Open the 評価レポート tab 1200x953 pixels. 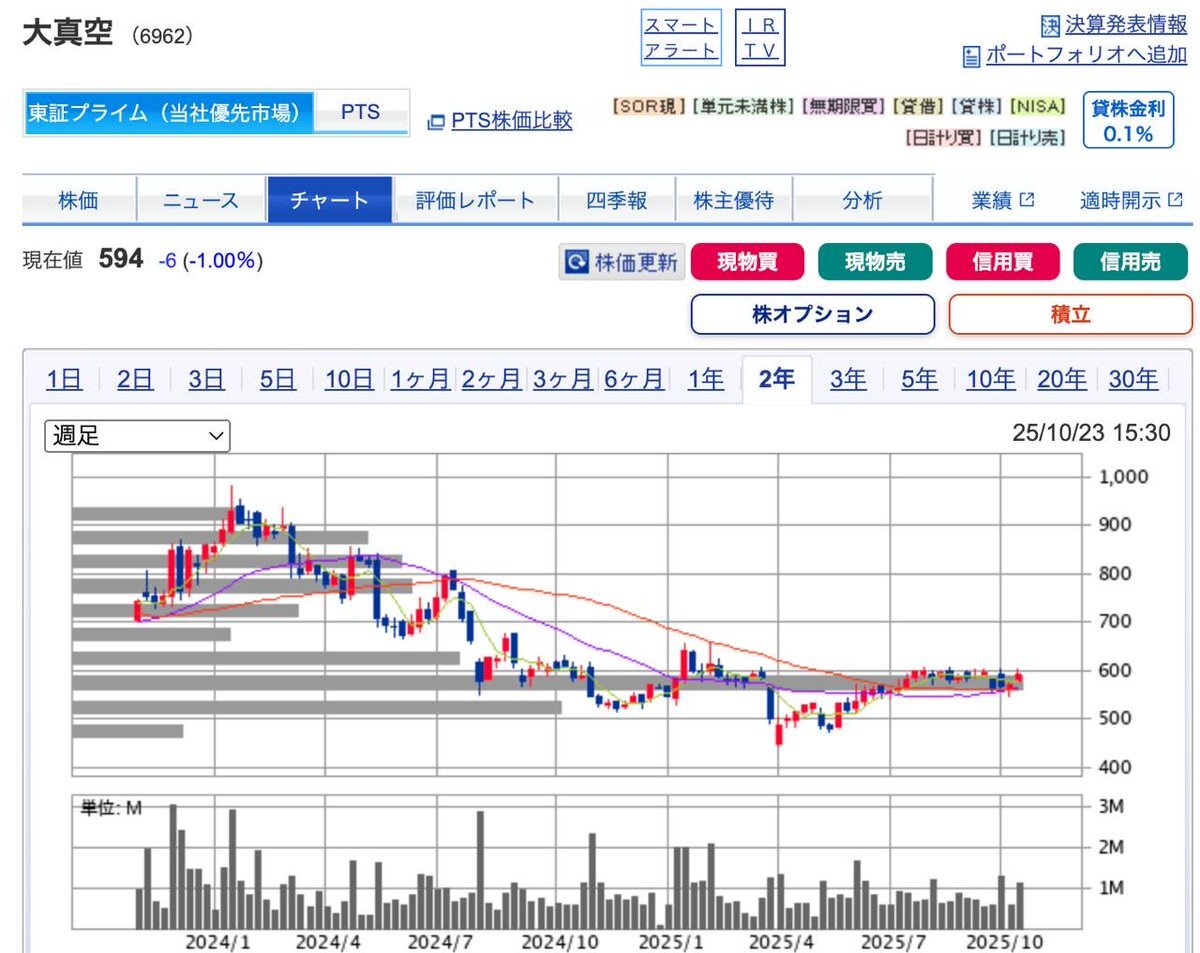click(x=476, y=200)
